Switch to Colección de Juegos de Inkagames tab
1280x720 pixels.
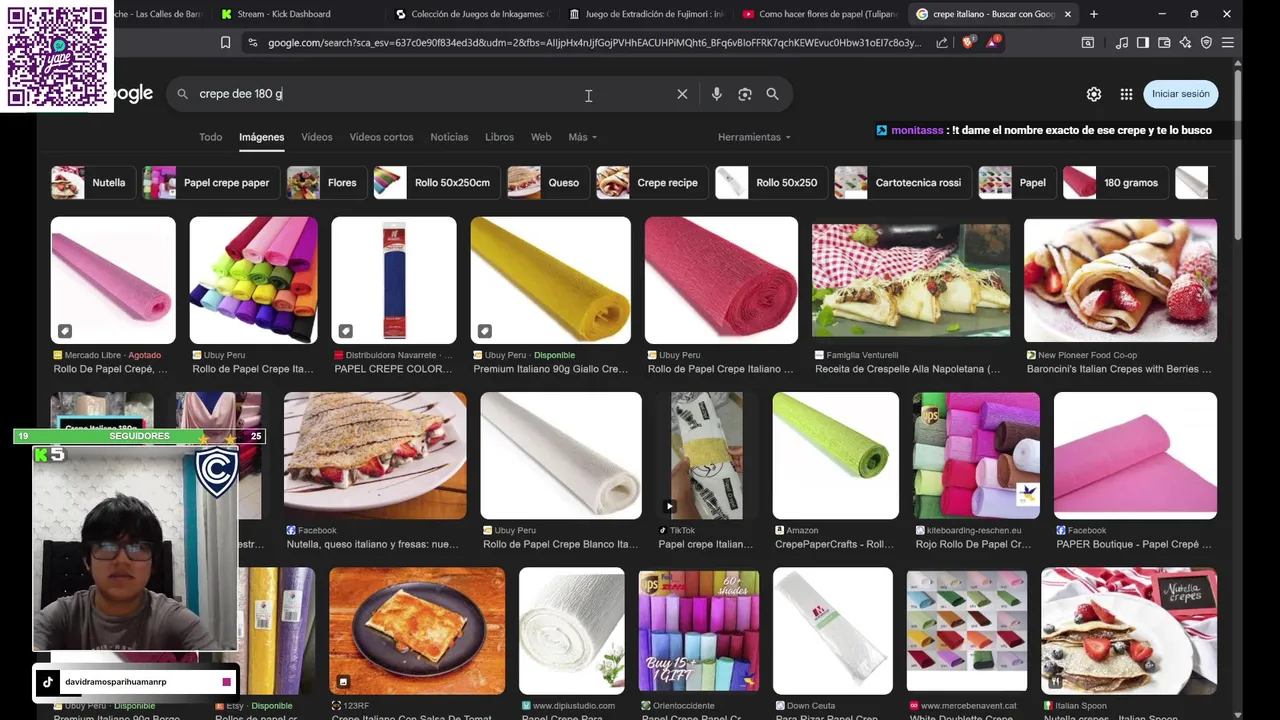472,14
